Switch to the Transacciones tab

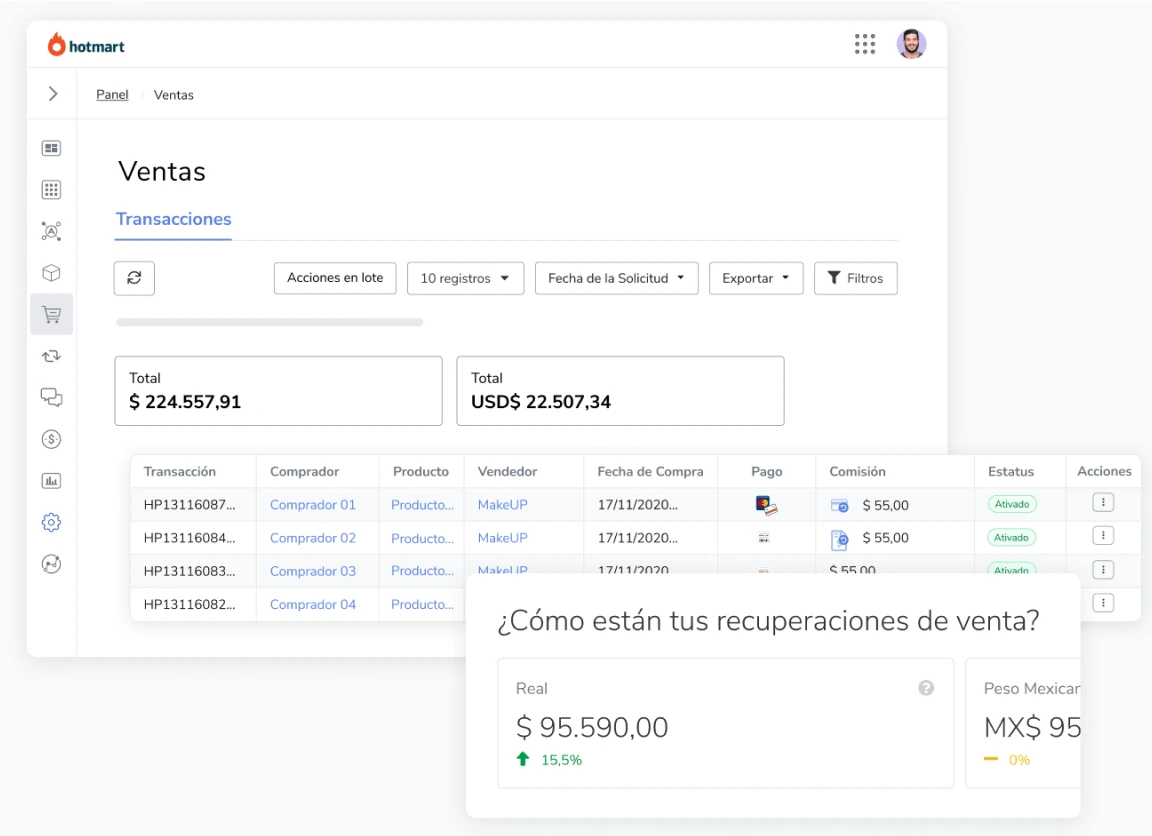[173, 219]
